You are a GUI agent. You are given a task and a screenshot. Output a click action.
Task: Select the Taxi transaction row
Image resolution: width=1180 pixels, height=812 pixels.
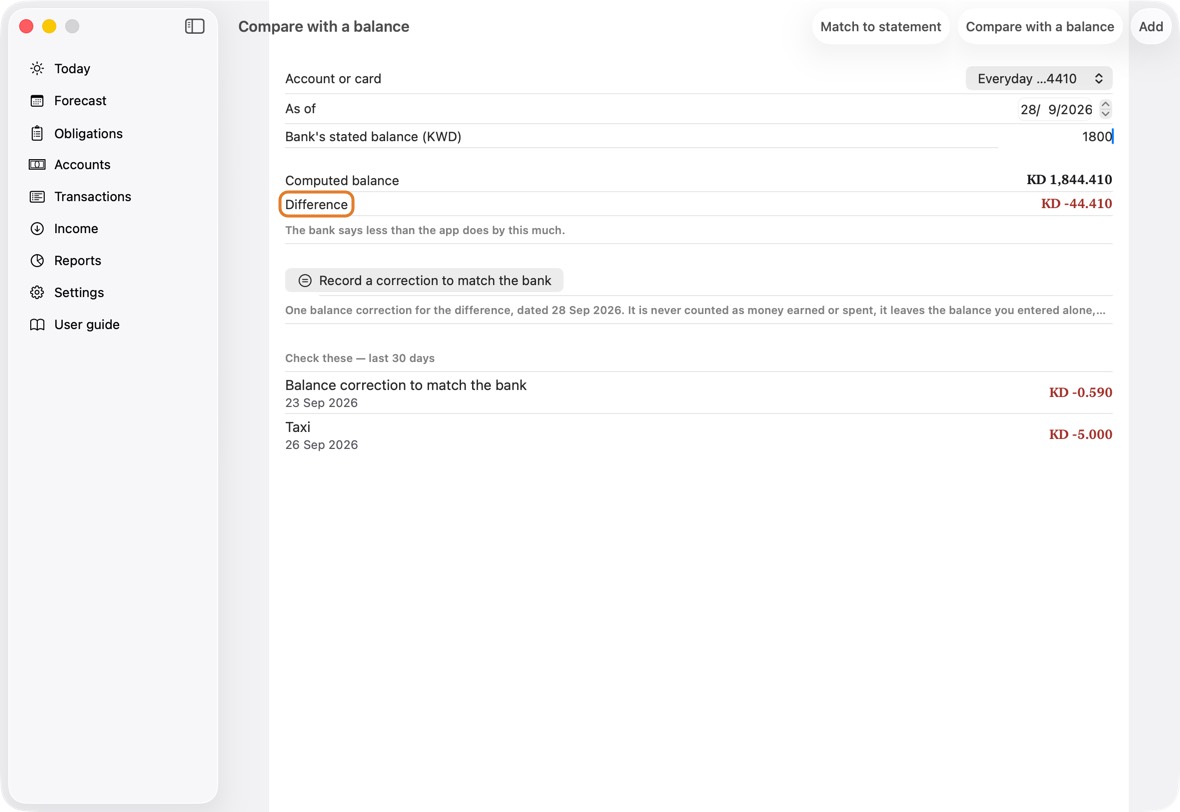click(698, 435)
